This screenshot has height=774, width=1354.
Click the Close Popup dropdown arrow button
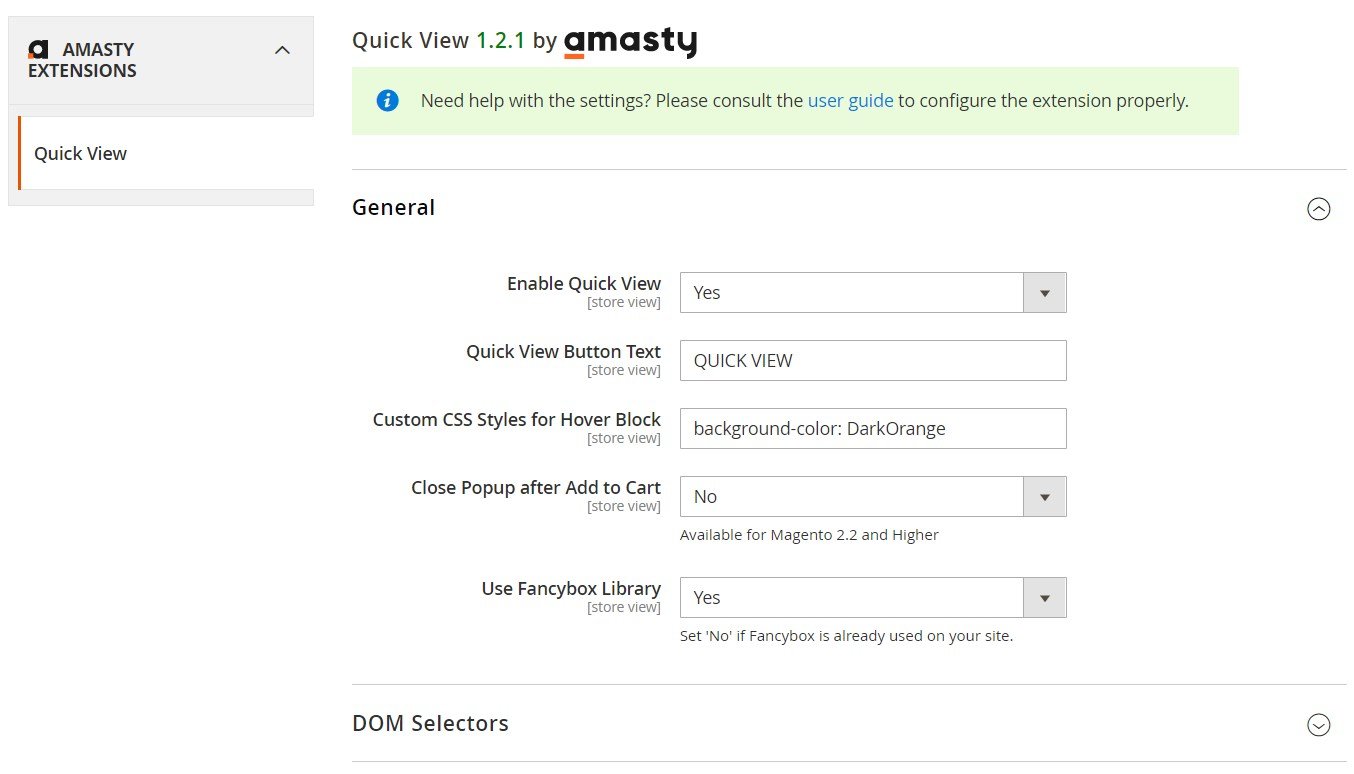click(x=1045, y=497)
